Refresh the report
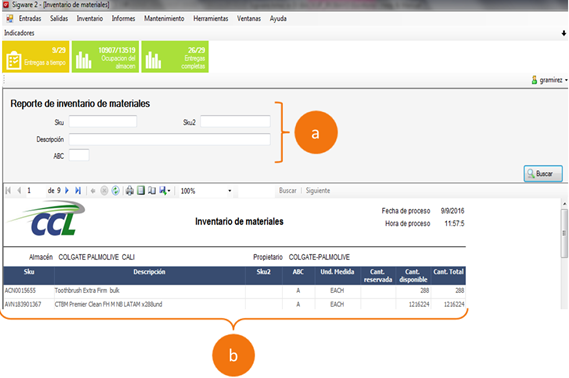Screen dimensions: 569x378 pos(115,191)
